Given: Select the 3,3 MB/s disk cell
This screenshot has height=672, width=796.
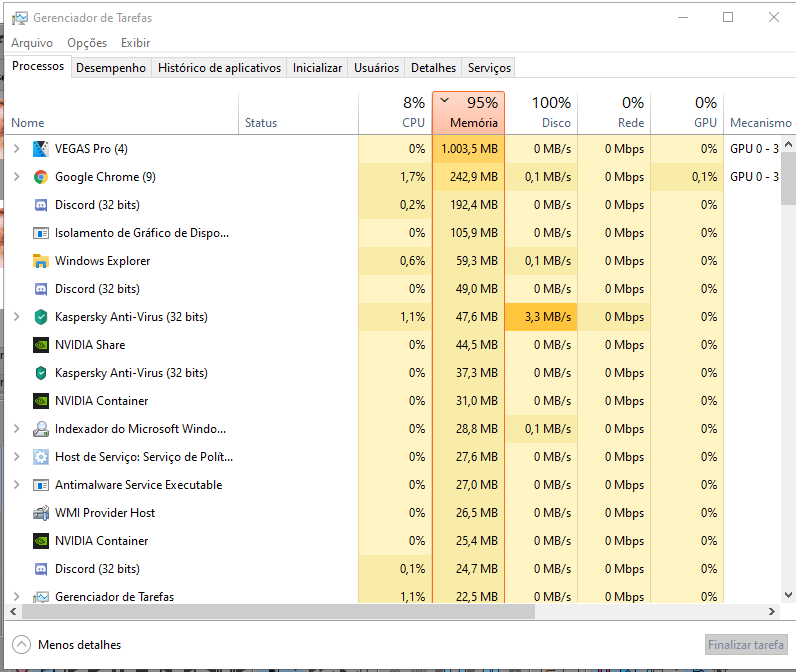Looking at the screenshot, I should pos(541,317).
